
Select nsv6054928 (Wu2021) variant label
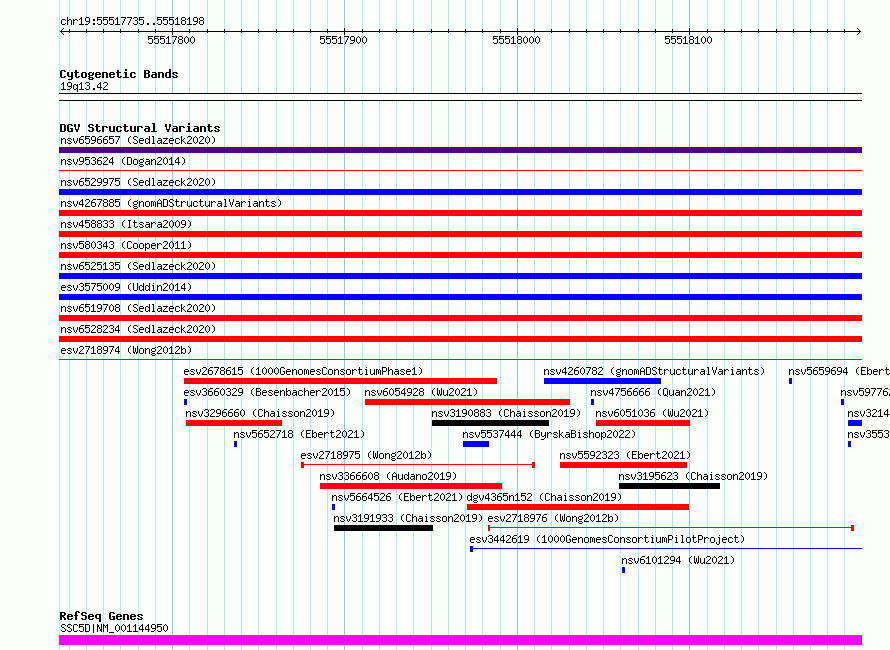(x=421, y=392)
